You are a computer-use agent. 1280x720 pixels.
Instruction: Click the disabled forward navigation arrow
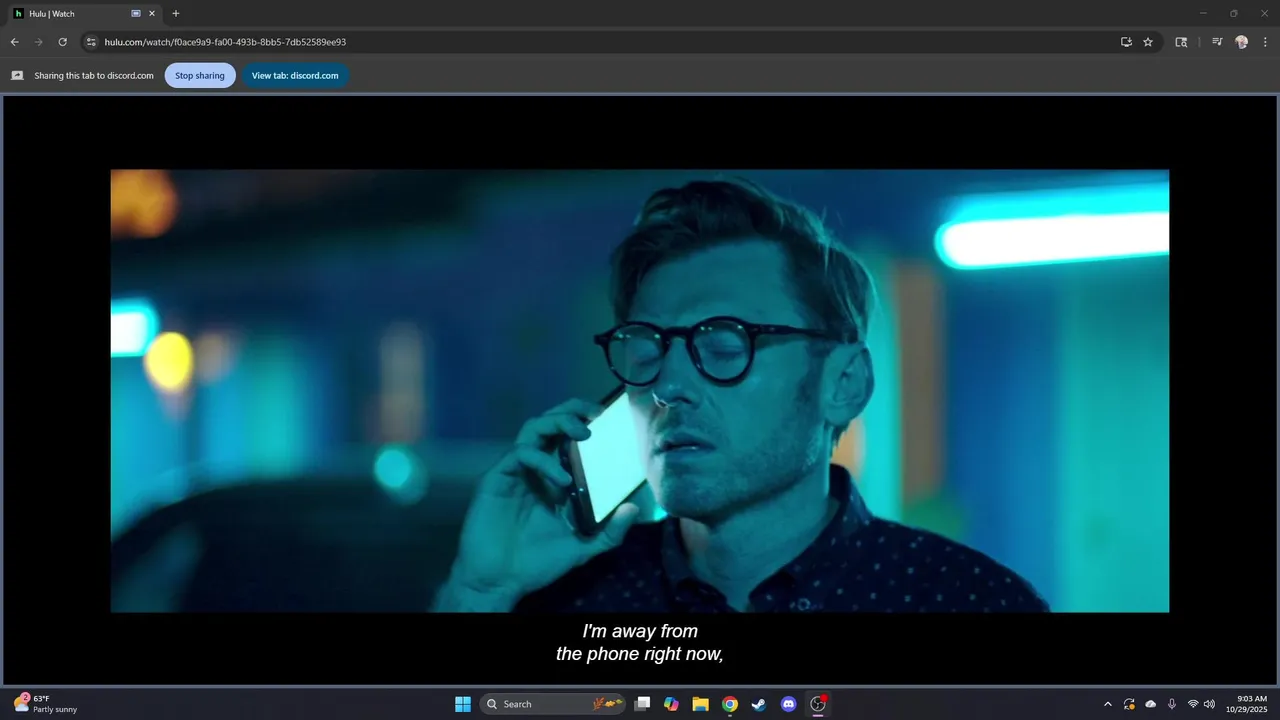38,42
